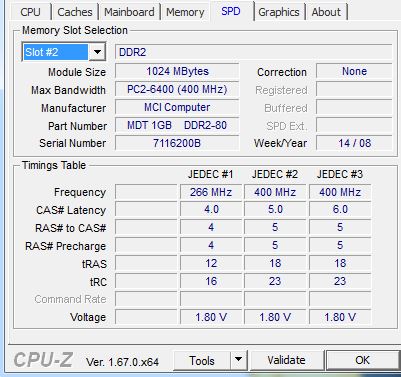This screenshot has height=377, width=401.
Task: Click the JEDEC #2 column header
Action: (x=275, y=174)
